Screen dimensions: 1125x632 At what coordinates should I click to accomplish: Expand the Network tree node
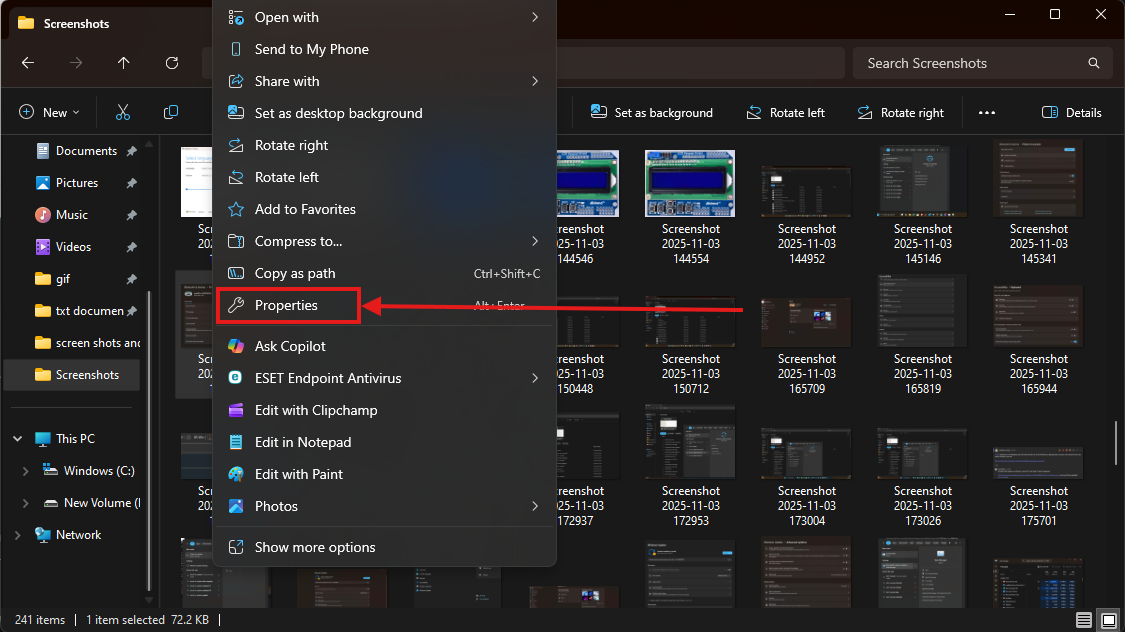(x=18, y=535)
